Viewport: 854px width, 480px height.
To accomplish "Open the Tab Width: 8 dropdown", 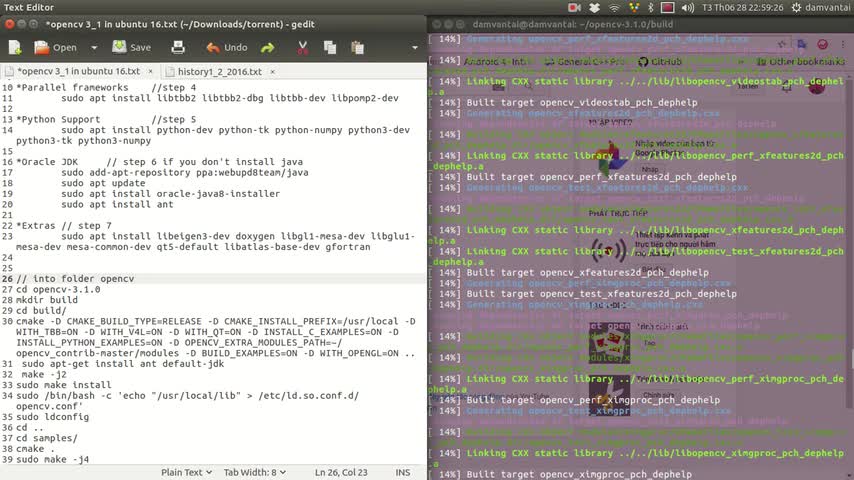I will (x=254, y=472).
